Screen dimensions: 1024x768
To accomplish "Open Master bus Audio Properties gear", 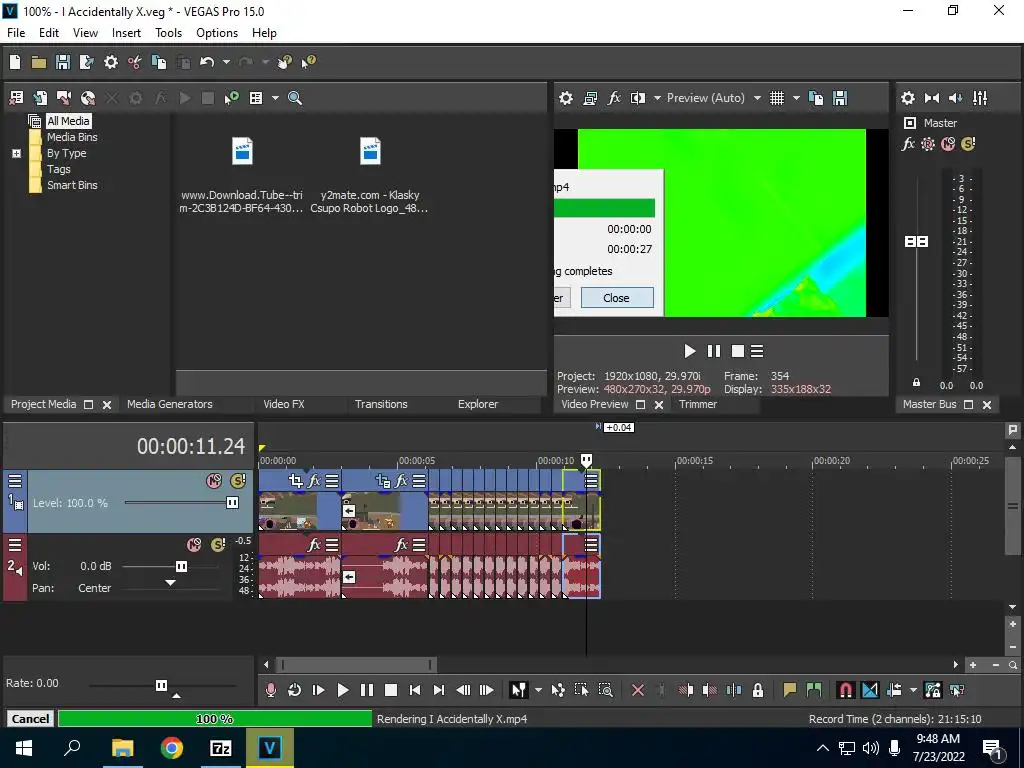I will (x=908, y=98).
